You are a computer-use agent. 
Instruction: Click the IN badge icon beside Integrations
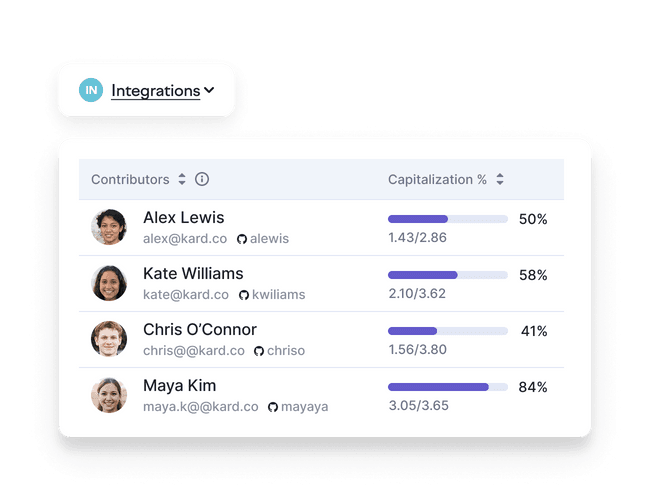point(91,90)
